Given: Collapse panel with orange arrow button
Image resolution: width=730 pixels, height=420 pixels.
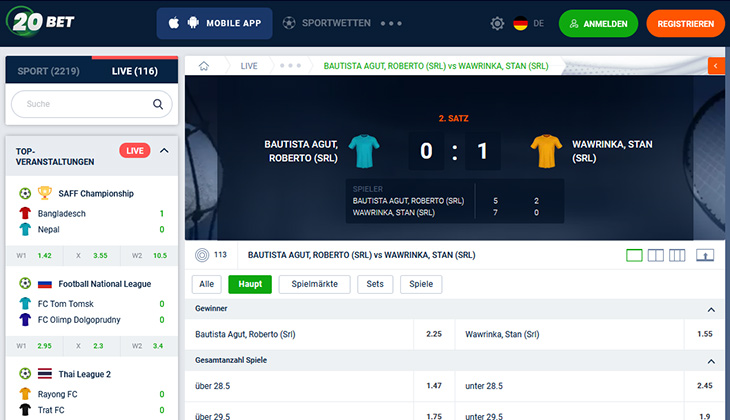Looking at the screenshot, I should click(716, 66).
